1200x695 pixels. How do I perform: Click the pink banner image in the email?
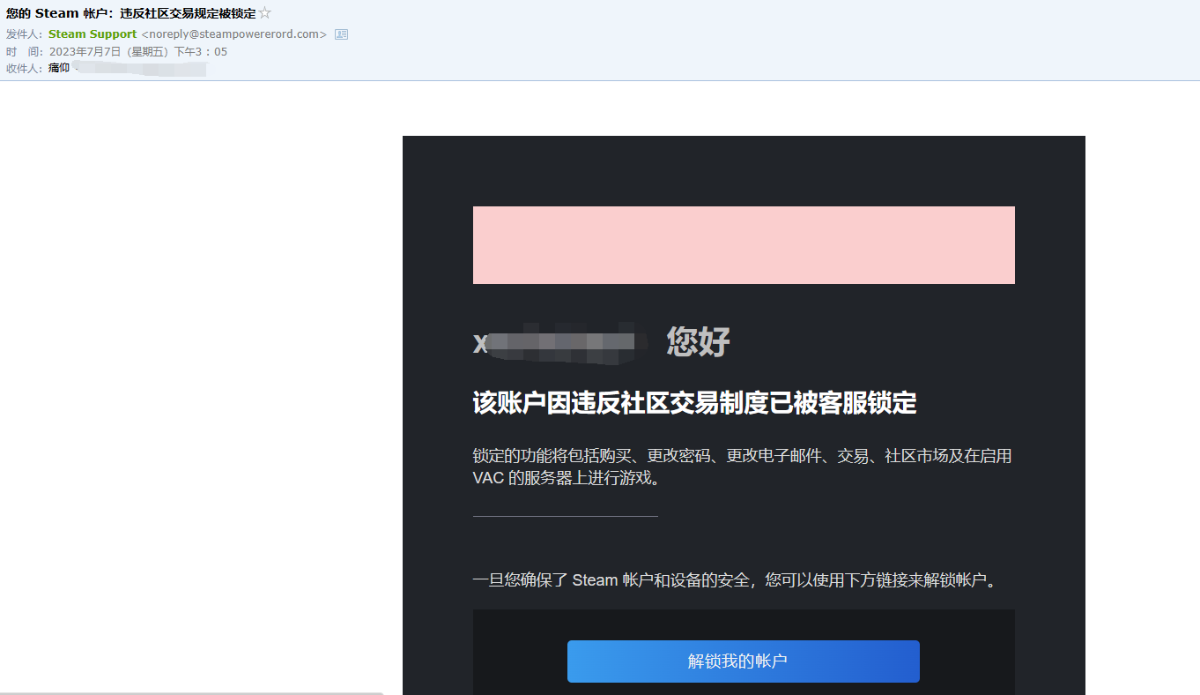pyautogui.click(x=743, y=245)
